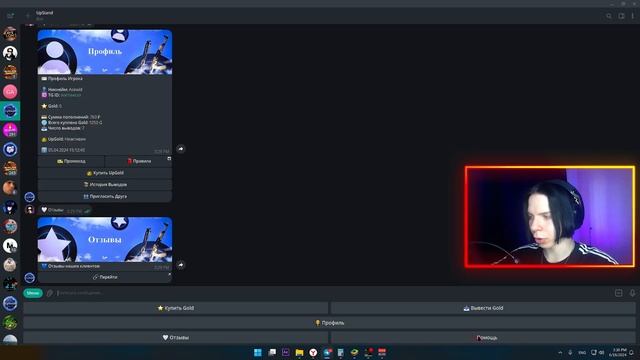Open the white M avatar chat
Viewport: 640px width, 360px height.
pyautogui.click(x=10, y=246)
